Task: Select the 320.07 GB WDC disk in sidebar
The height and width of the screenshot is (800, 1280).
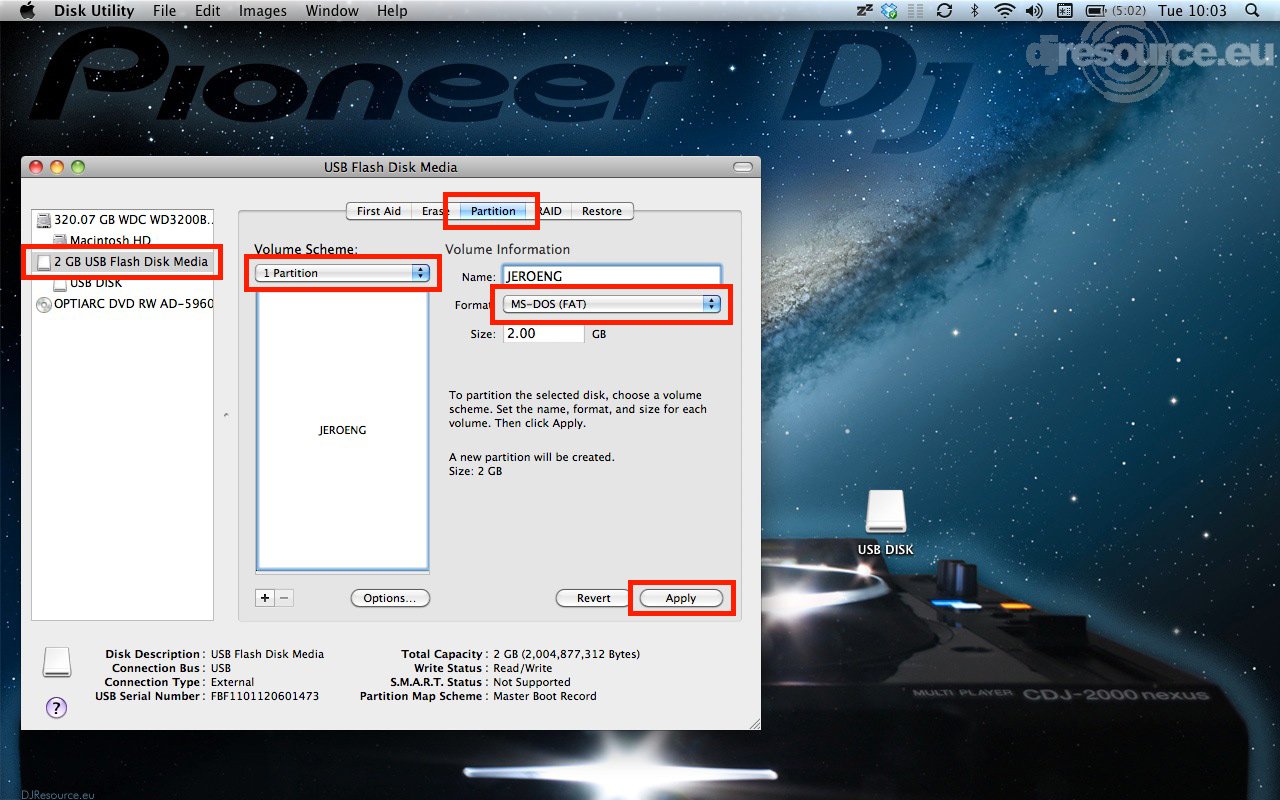Action: 124,220
